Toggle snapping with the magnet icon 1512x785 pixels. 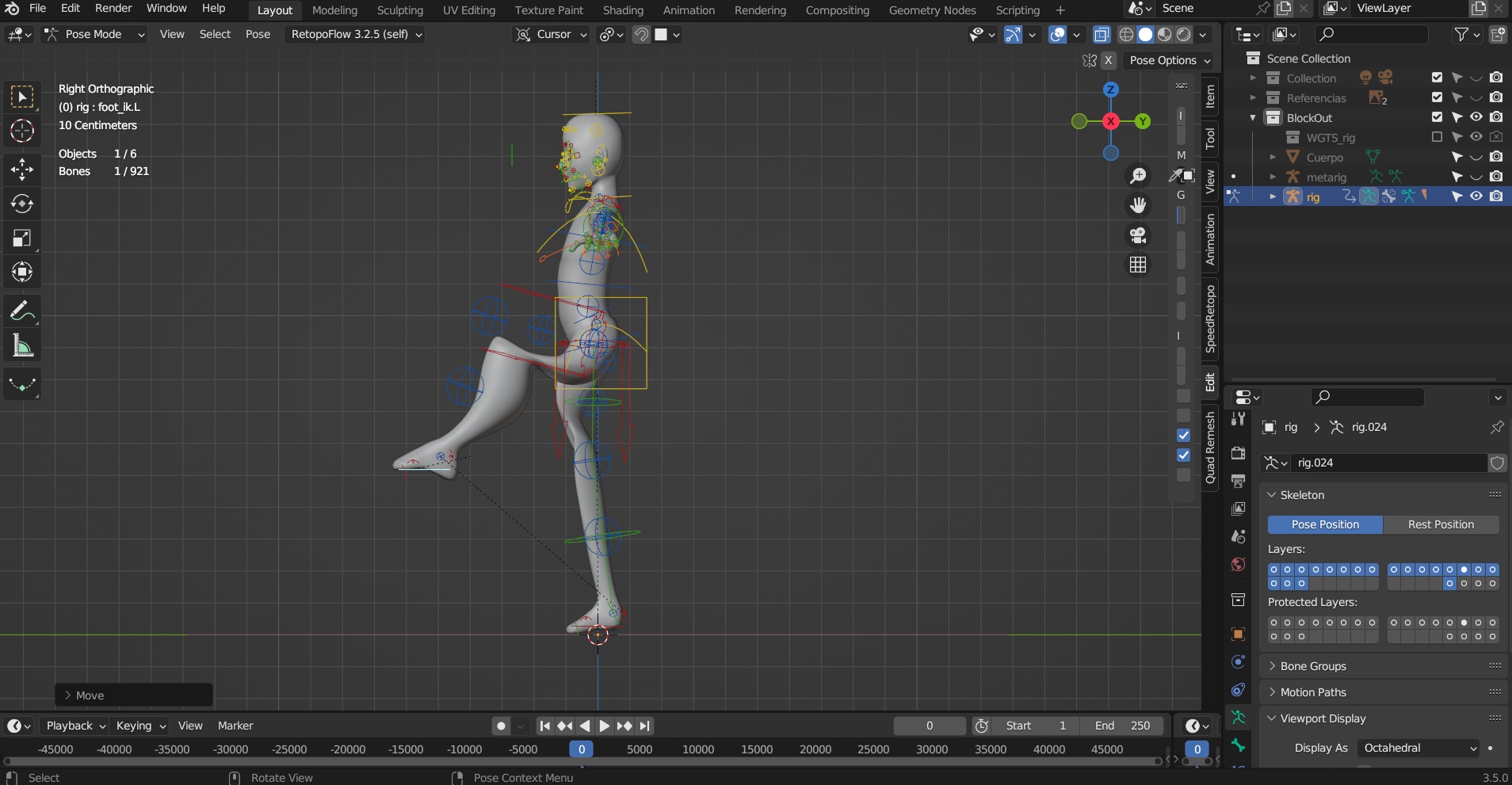click(642, 34)
